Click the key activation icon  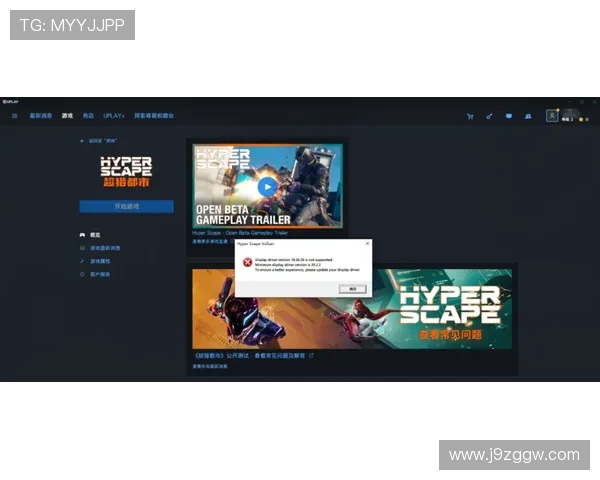point(489,116)
